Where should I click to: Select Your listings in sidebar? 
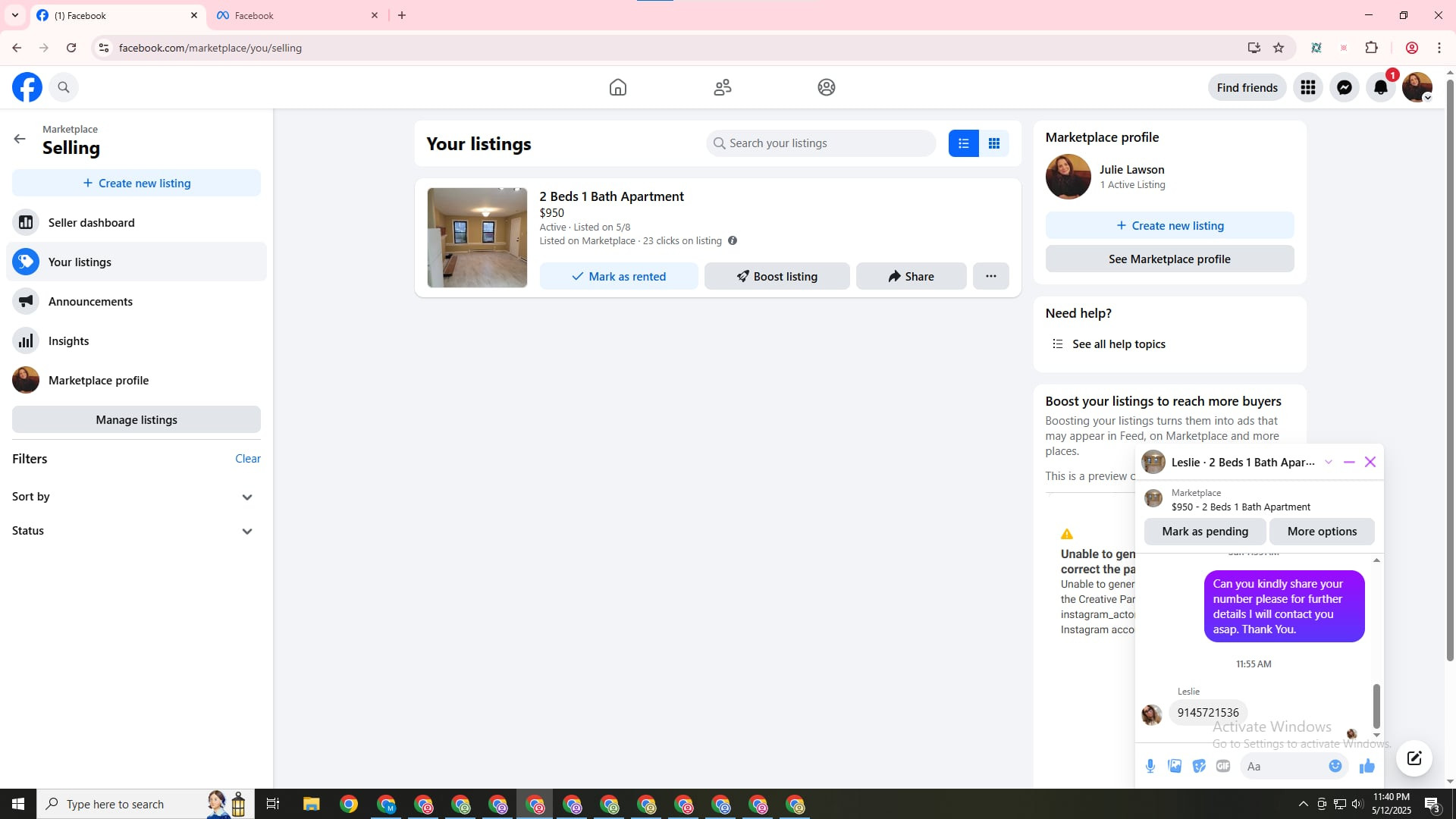[136, 262]
